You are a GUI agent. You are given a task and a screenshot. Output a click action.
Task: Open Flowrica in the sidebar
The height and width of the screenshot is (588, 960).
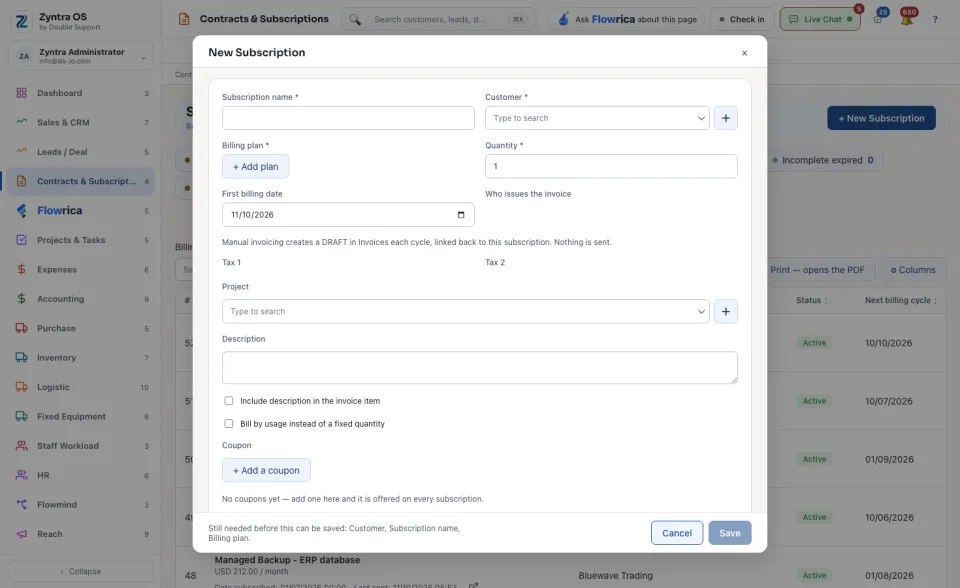[80, 211]
